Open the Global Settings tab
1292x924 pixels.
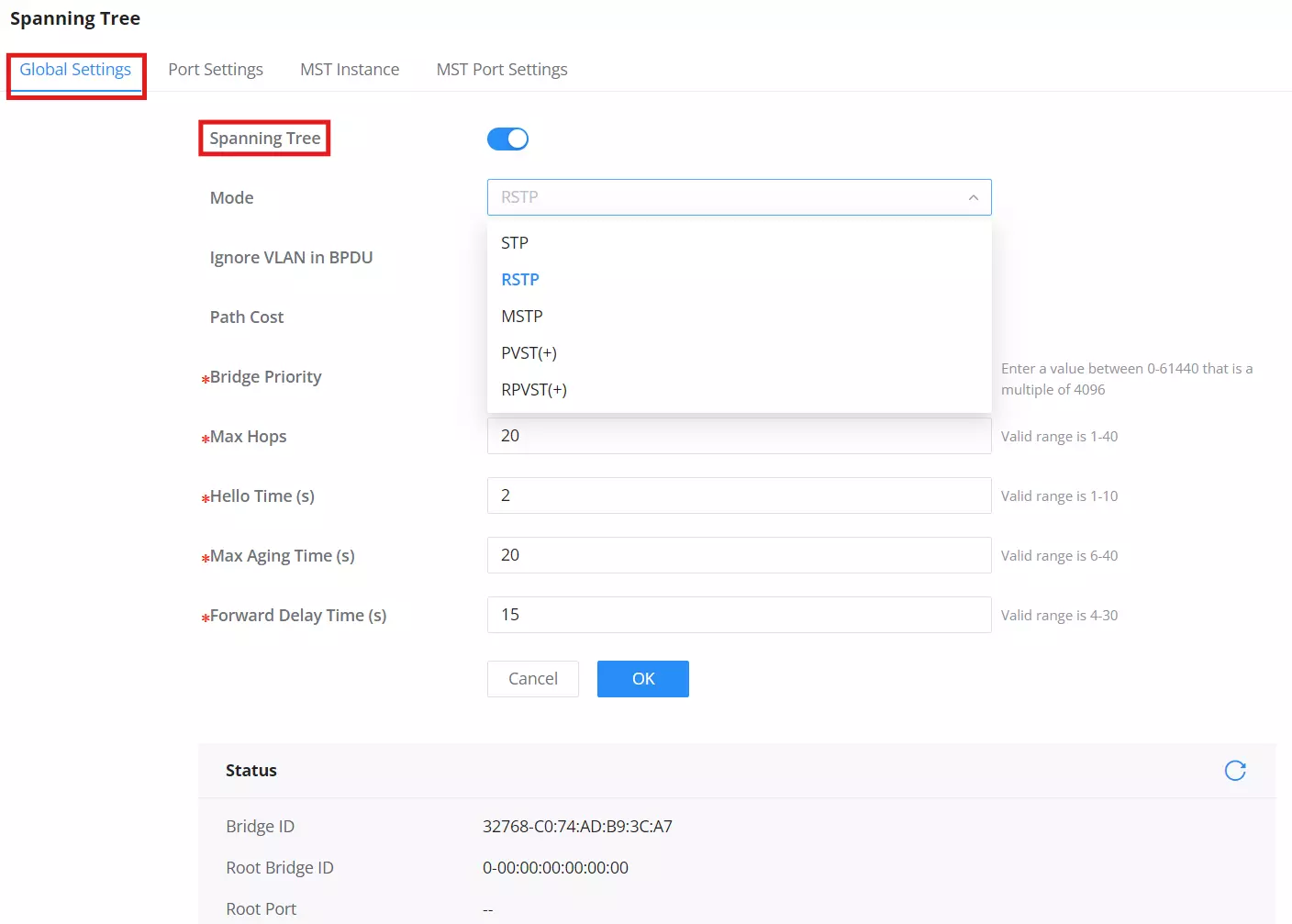75,70
